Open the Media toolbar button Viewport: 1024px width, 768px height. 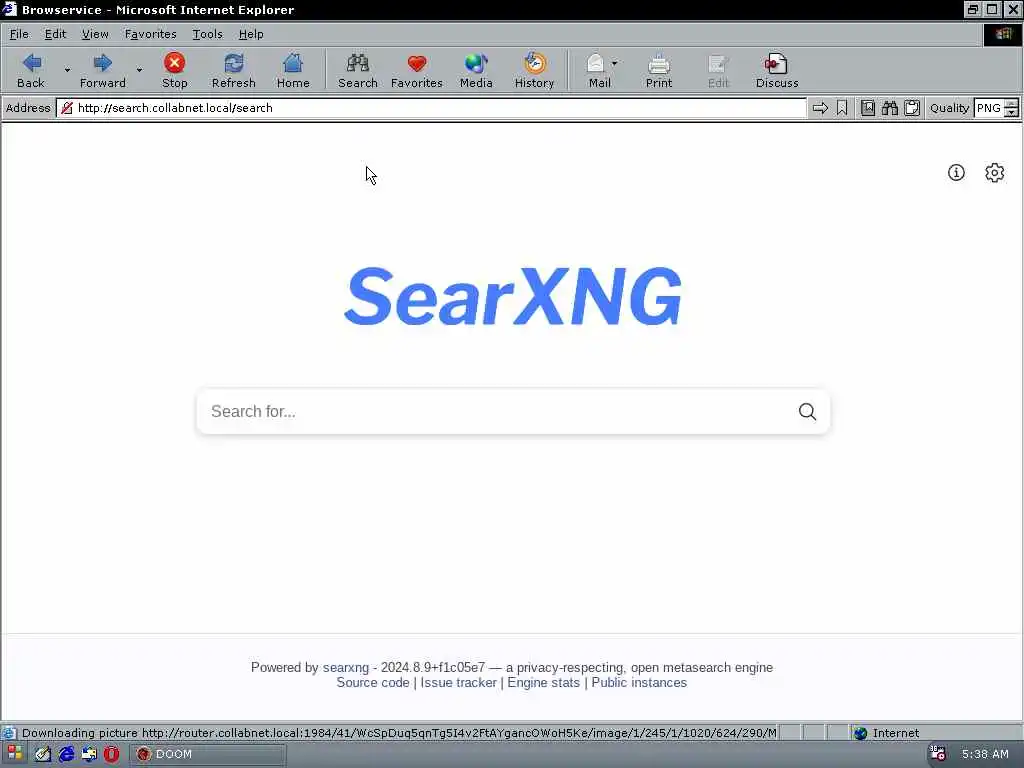tap(475, 71)
